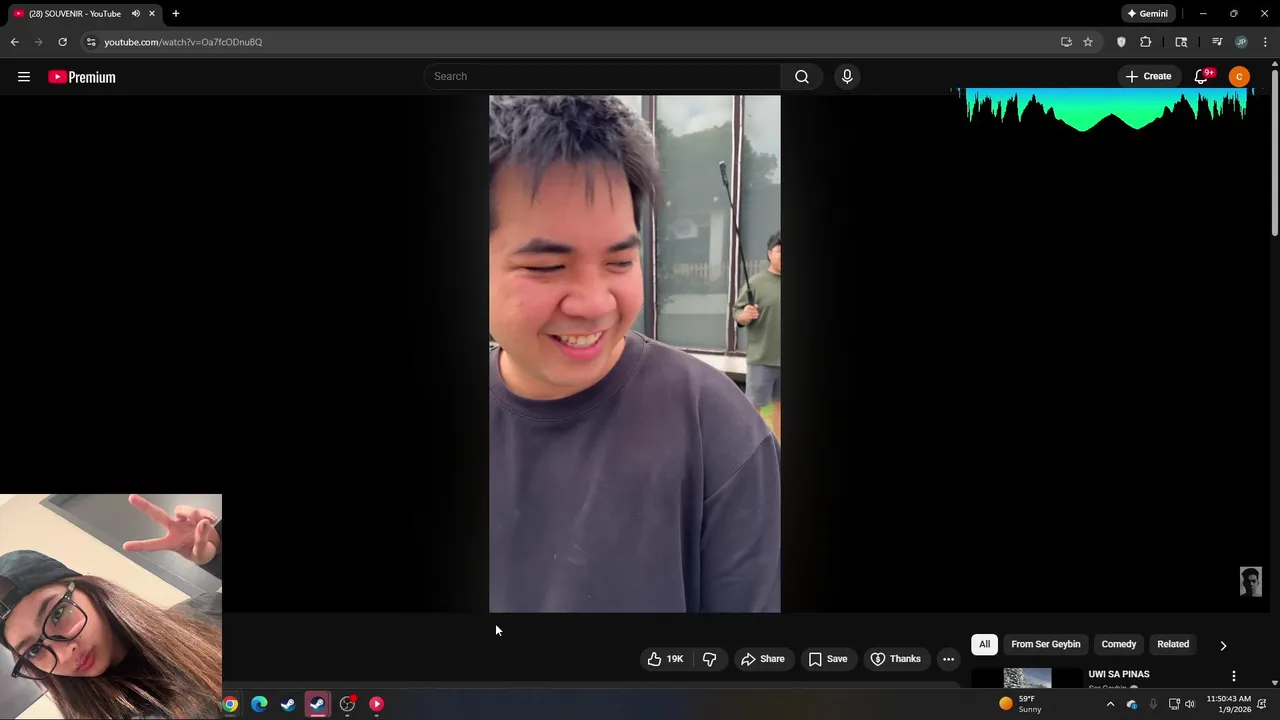This screenshot has width=1280, height=720.
Task: Open the JP Chrome profile menu
Action: [1241, 42]
